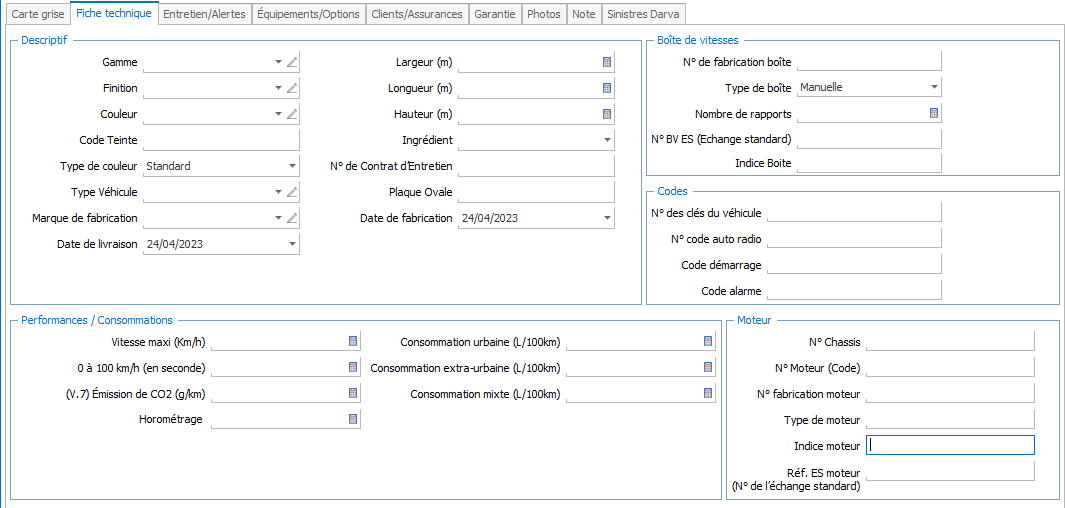The height and width of the screenshot is (508, 1065).
Task: Click the pencil icon beside Marque de fabrication
Action: 292,218
